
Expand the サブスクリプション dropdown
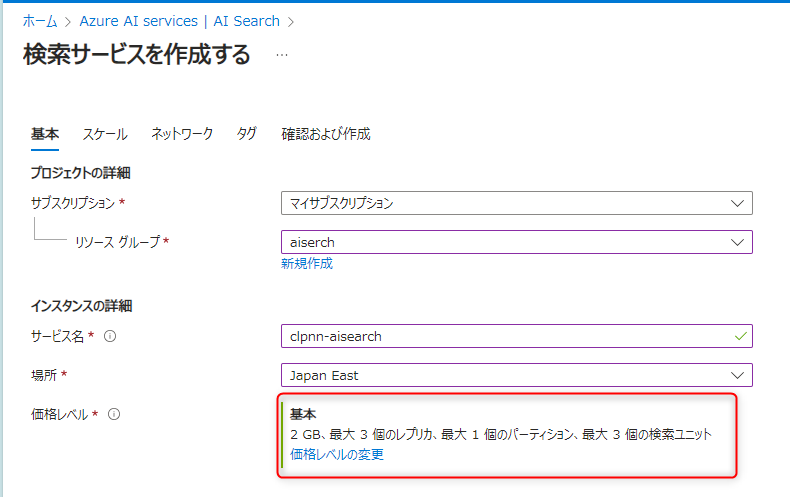click(x=516, y=203)
